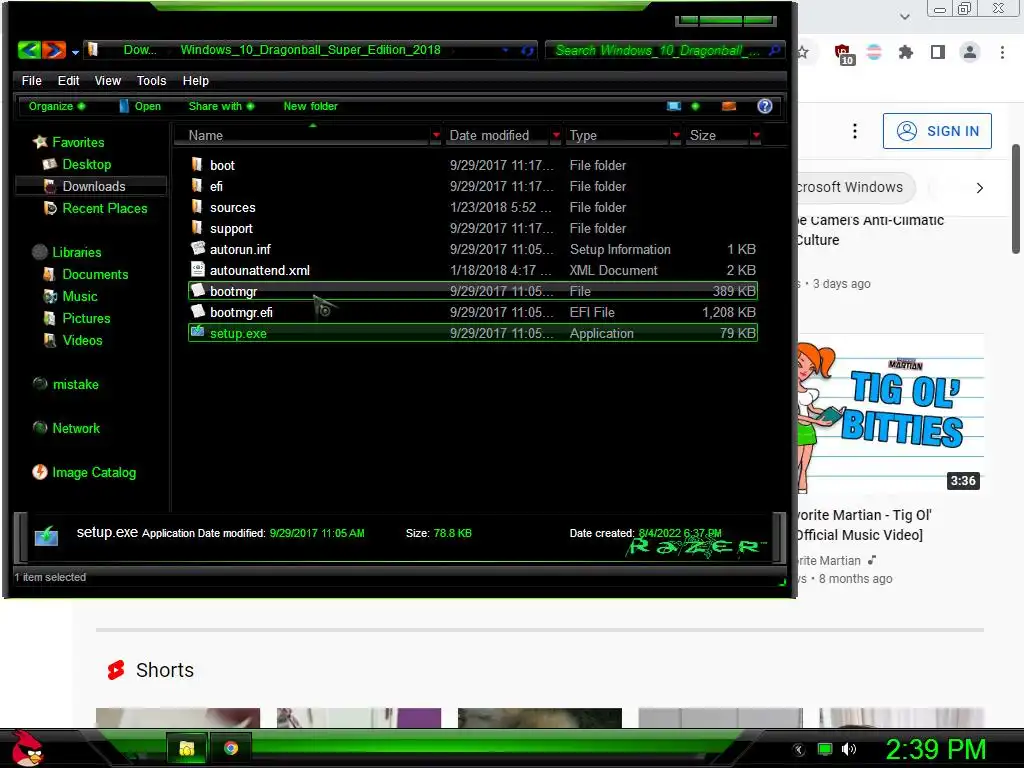Click the tray volume speaker icon
The image size is (1024, 768).
(x=848, y=749)
